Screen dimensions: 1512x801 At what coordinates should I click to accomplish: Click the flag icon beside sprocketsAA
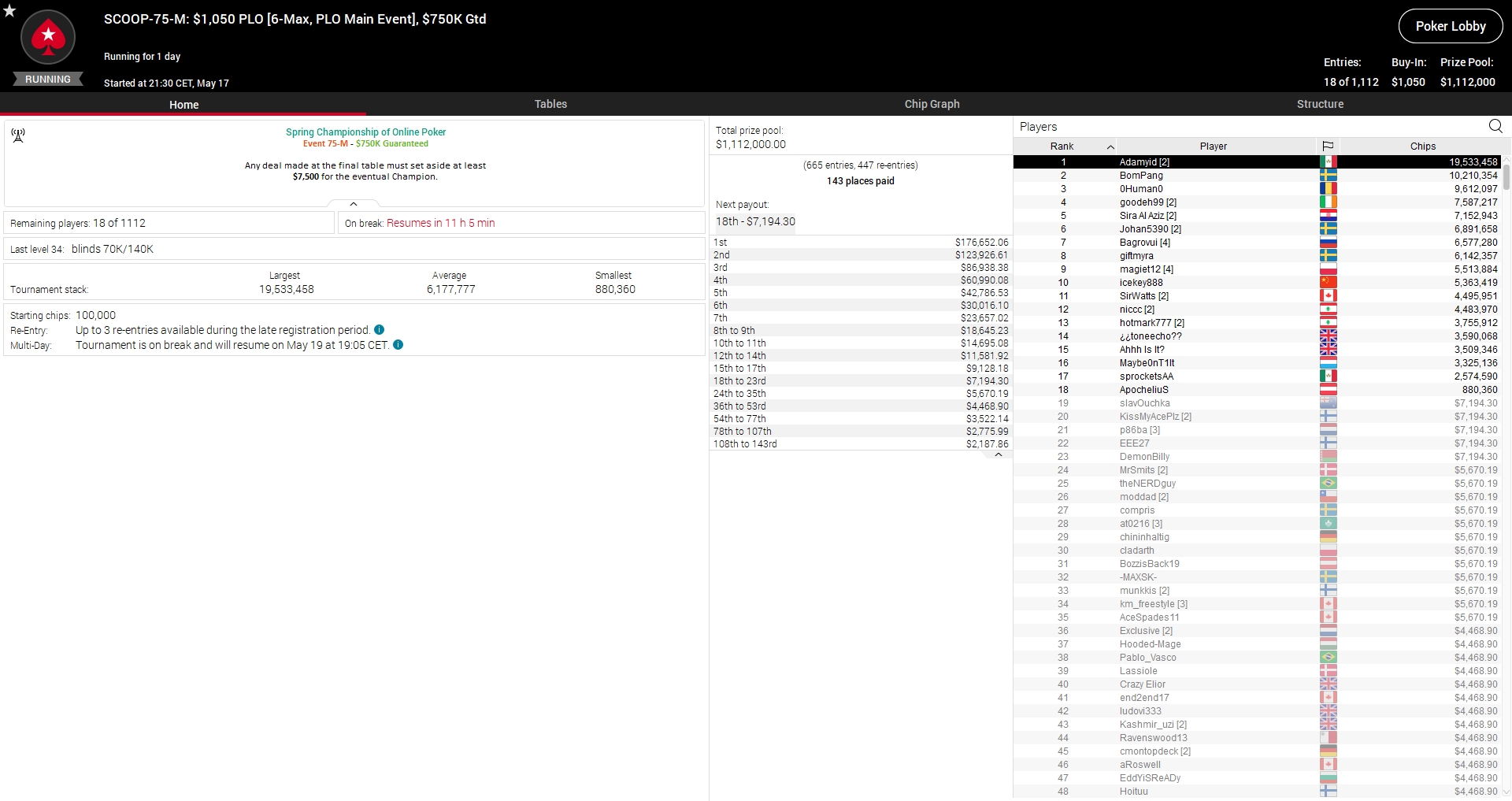point(1329,376)
